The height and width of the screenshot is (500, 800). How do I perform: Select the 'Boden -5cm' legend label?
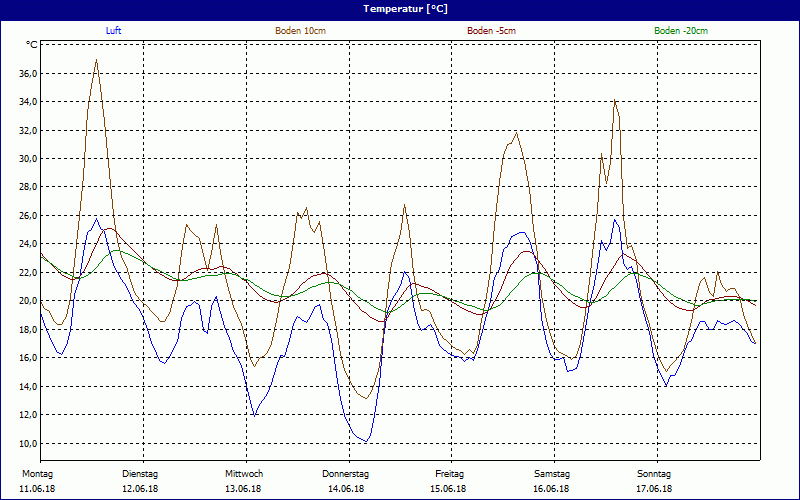pos(491,31)
